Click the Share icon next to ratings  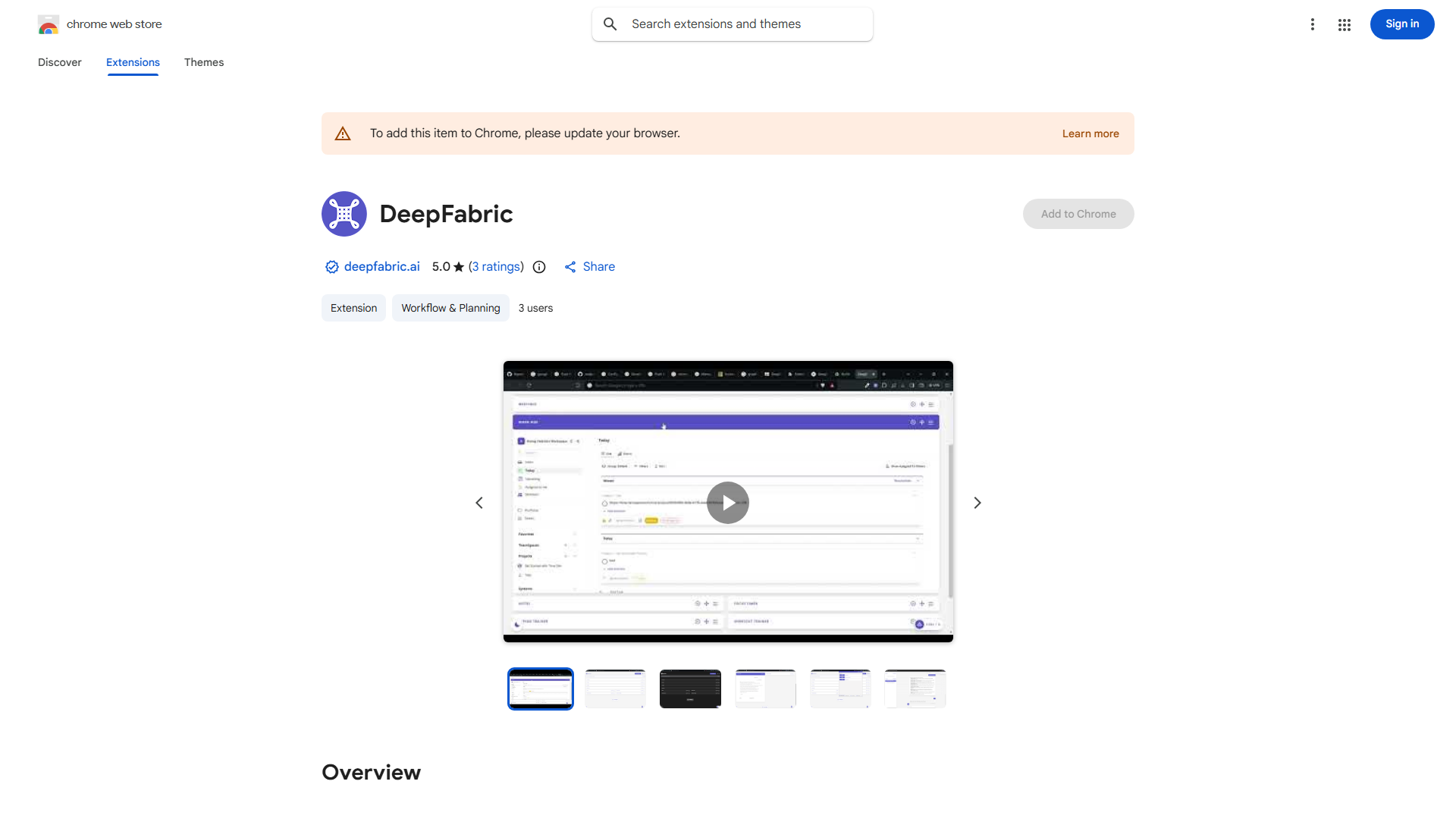coord(571,267)
